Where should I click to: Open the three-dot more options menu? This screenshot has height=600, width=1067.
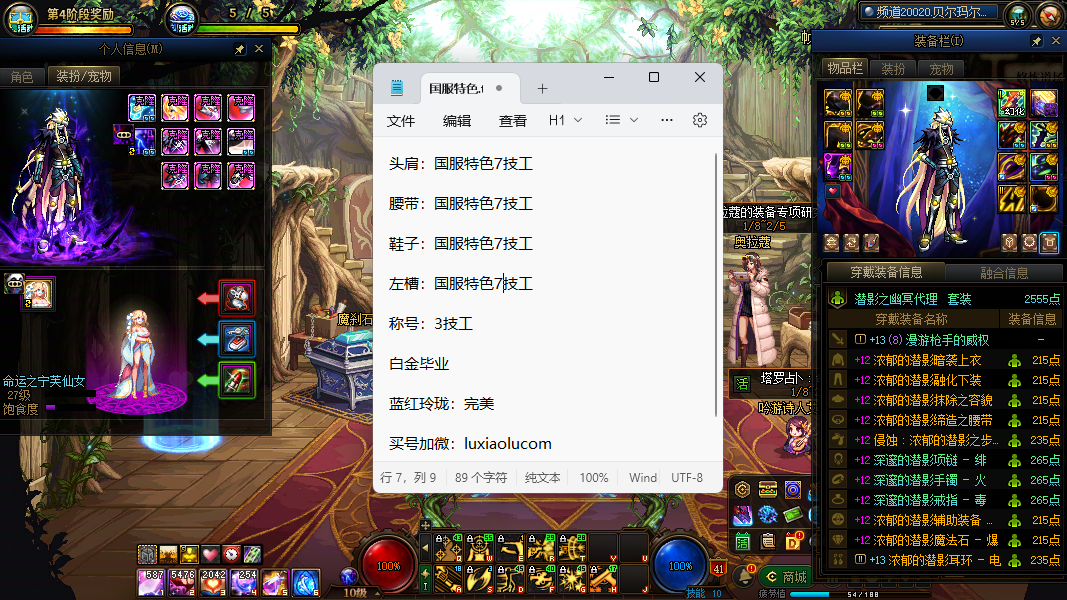tap(667, 120)
